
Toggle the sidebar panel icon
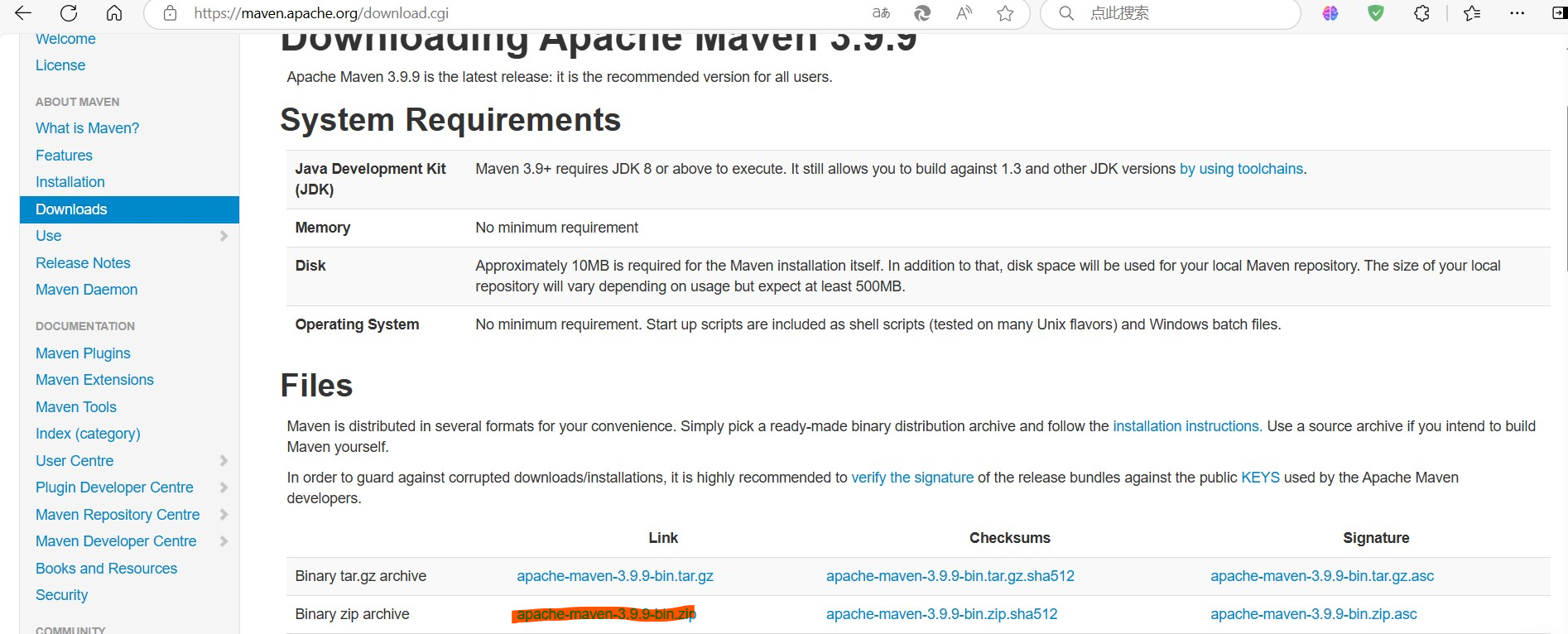(x=1560, y=13)
